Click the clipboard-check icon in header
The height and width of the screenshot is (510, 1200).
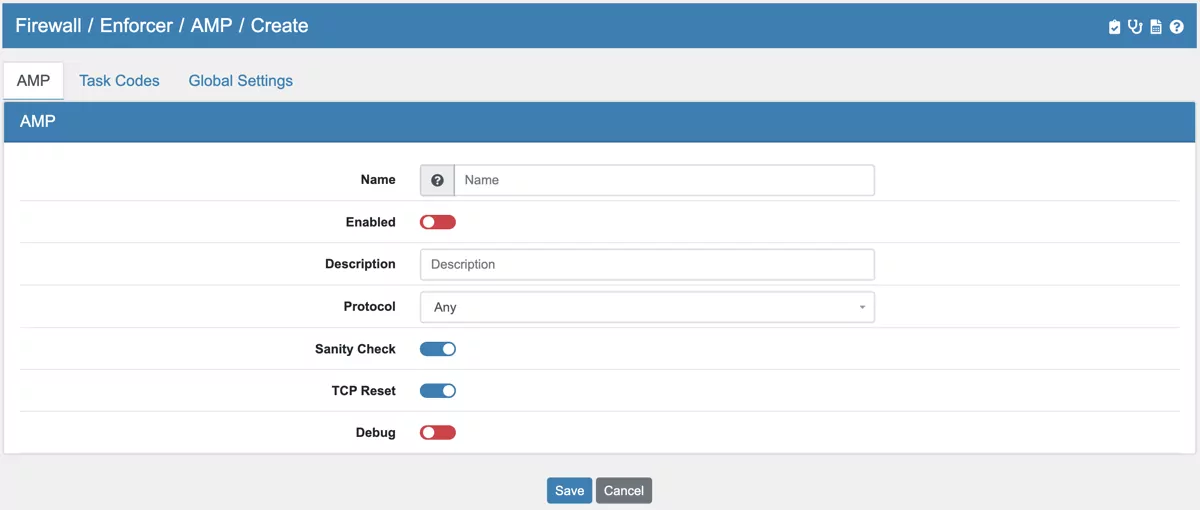(1115, 27)
